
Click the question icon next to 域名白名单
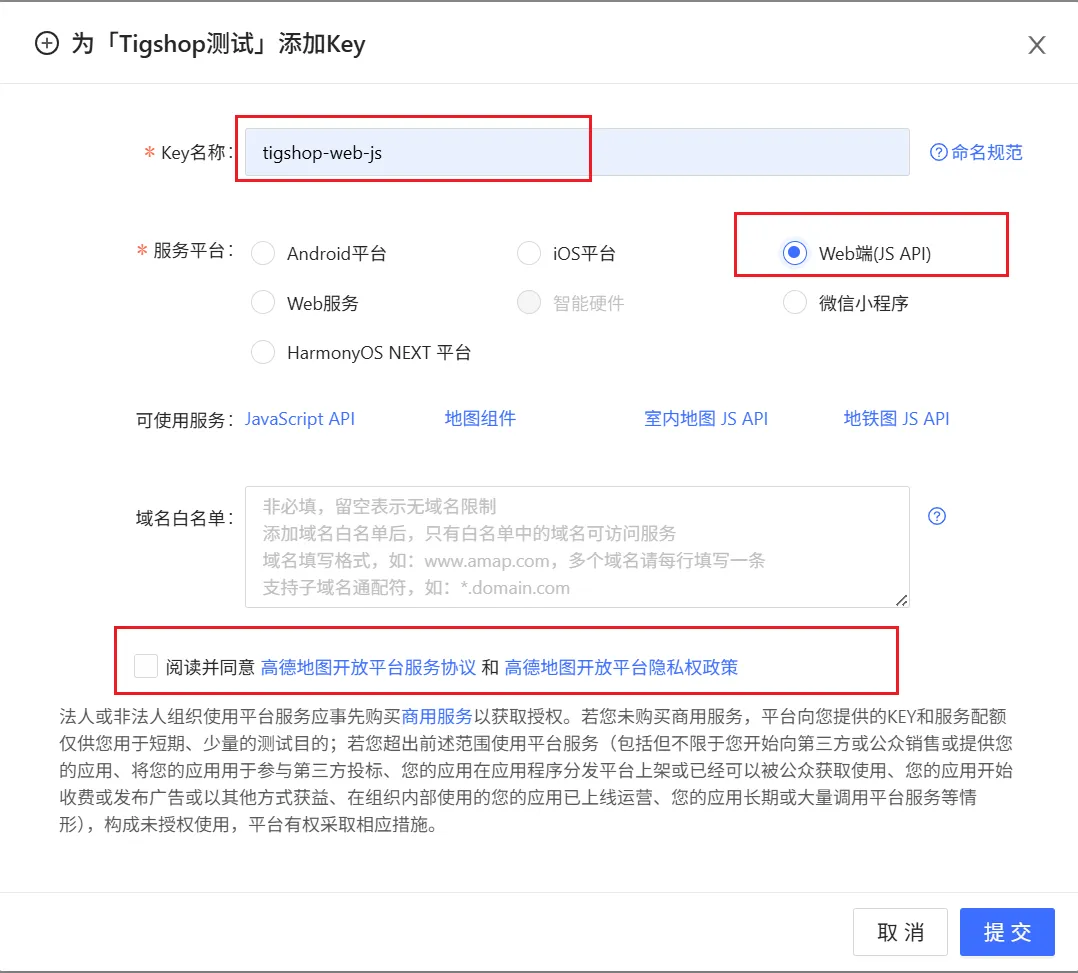pos(937,516)
